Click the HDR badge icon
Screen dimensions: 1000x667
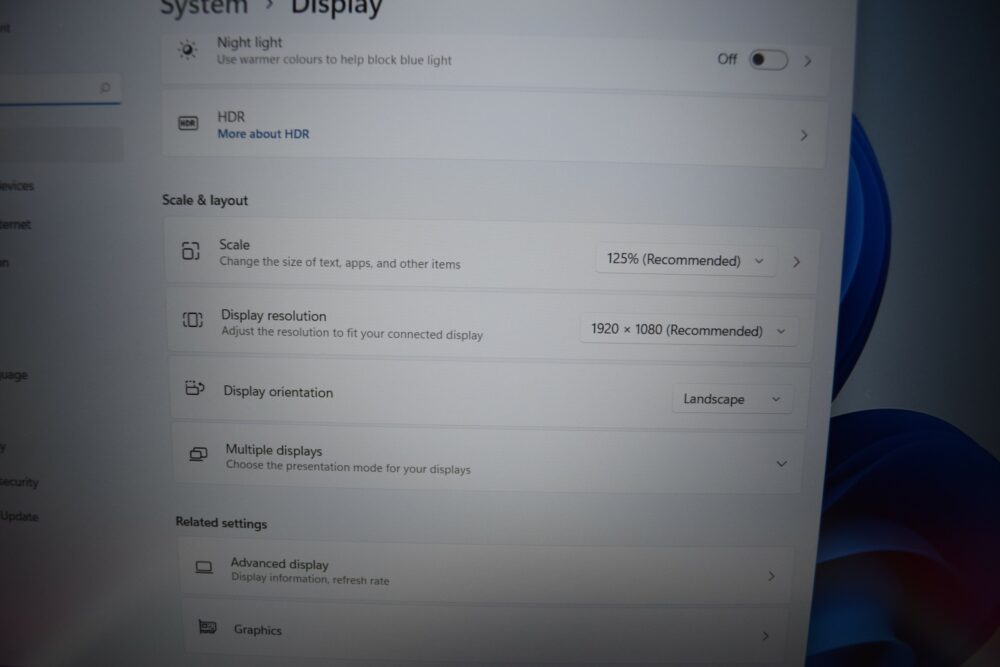click(188, 122)
